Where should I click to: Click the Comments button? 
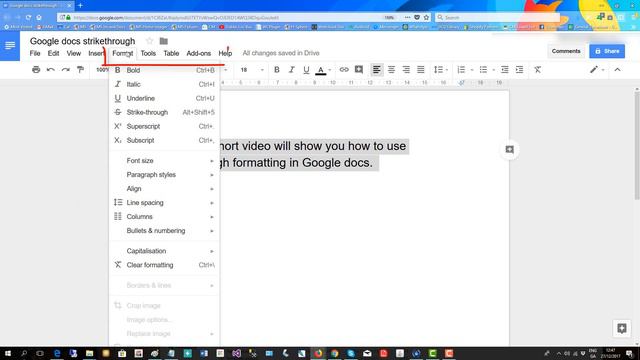[x=566, y=51]
